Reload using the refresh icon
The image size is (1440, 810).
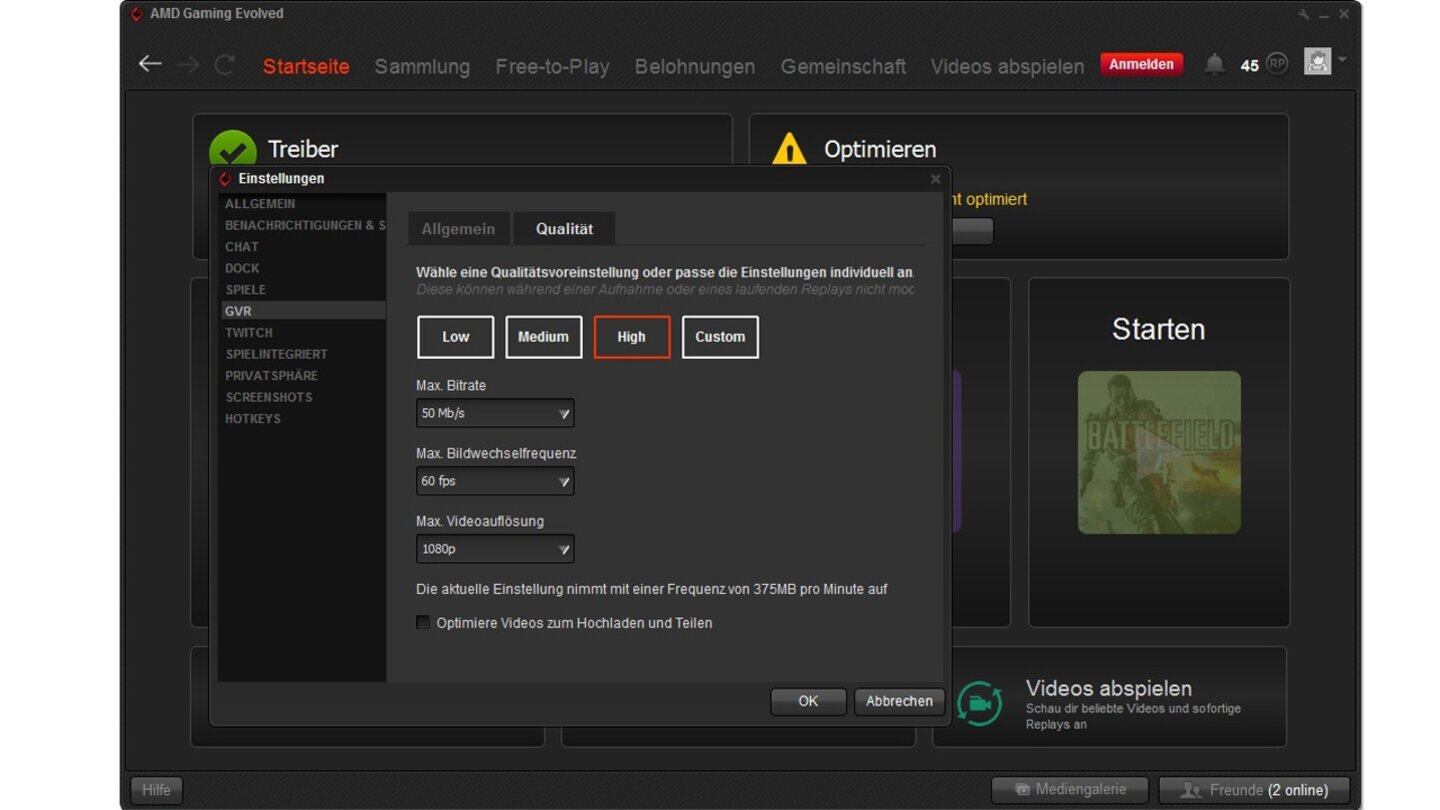point(225,64)
